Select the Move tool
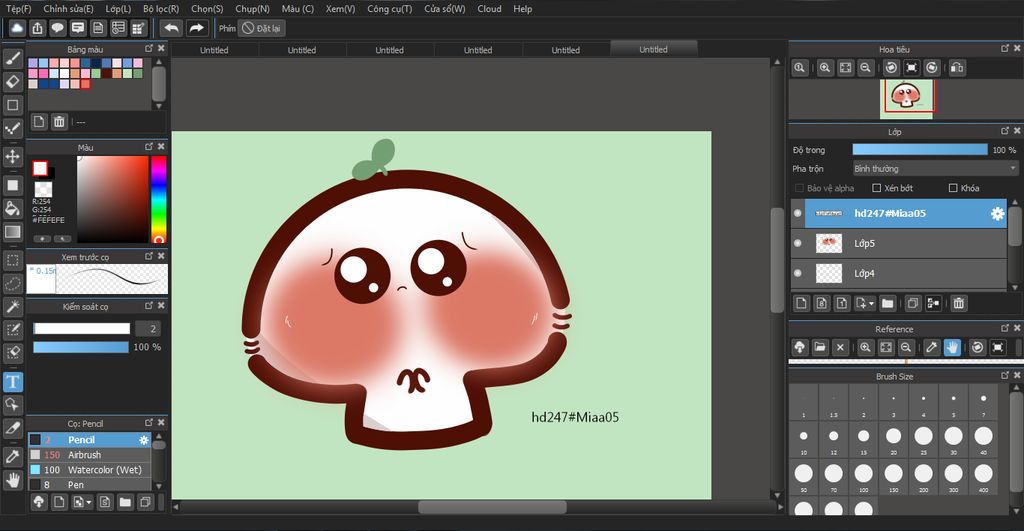This screenshot has width=1024, height=531. (12, 157)
